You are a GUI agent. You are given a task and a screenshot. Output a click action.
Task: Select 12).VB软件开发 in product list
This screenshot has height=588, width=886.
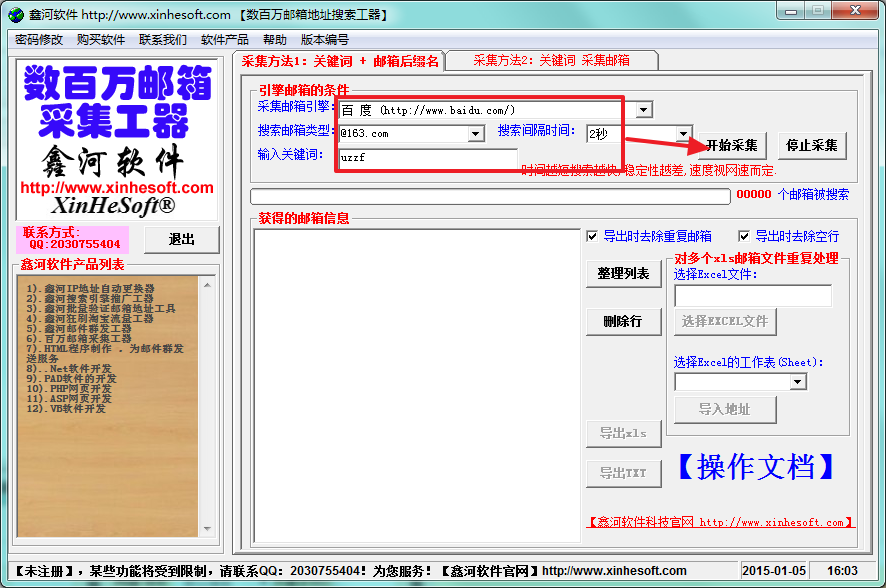66,408
